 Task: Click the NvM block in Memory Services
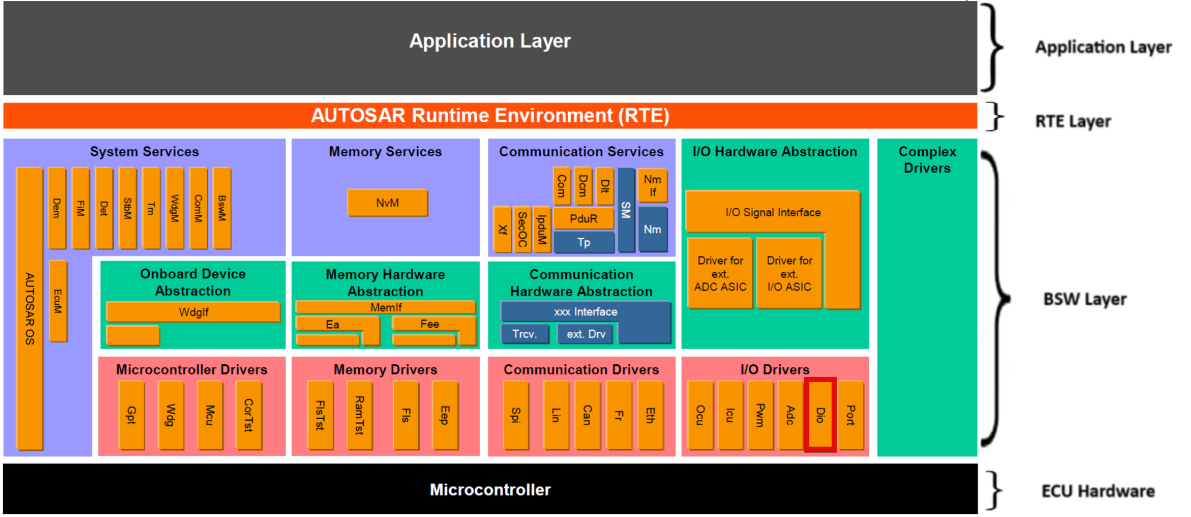(x=387, y=203)
